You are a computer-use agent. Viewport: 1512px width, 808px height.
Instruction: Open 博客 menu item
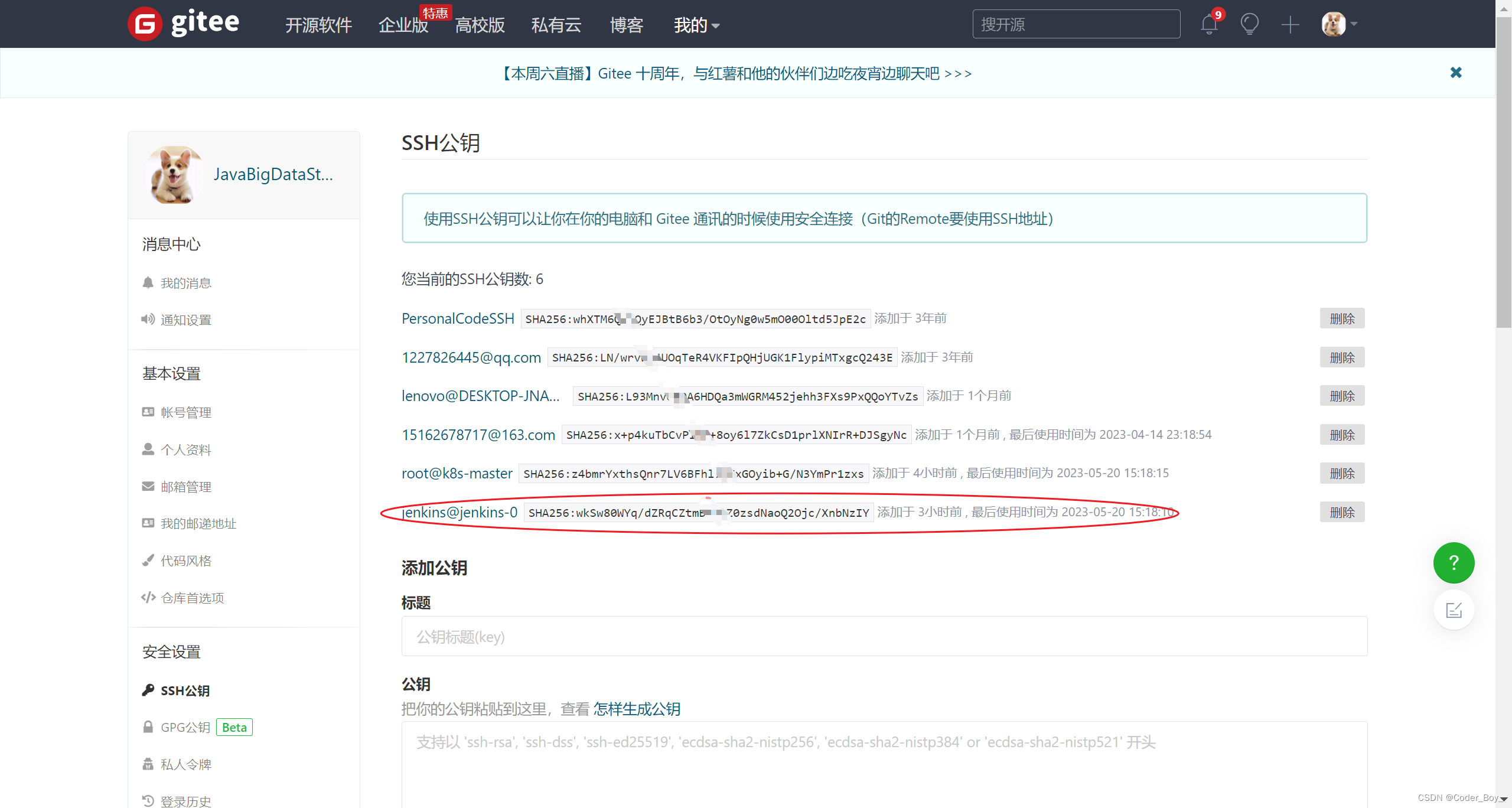pyautogui.click(x=626, y=25)
